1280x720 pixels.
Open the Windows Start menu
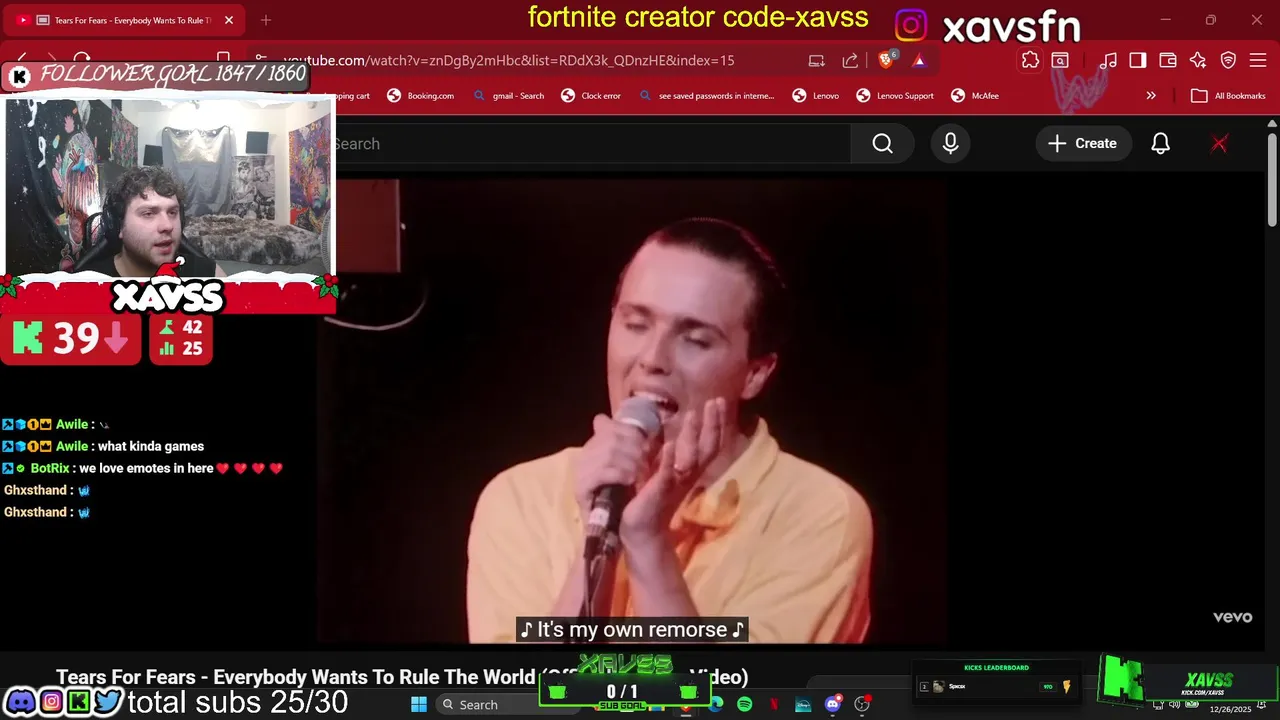point(419,704)
